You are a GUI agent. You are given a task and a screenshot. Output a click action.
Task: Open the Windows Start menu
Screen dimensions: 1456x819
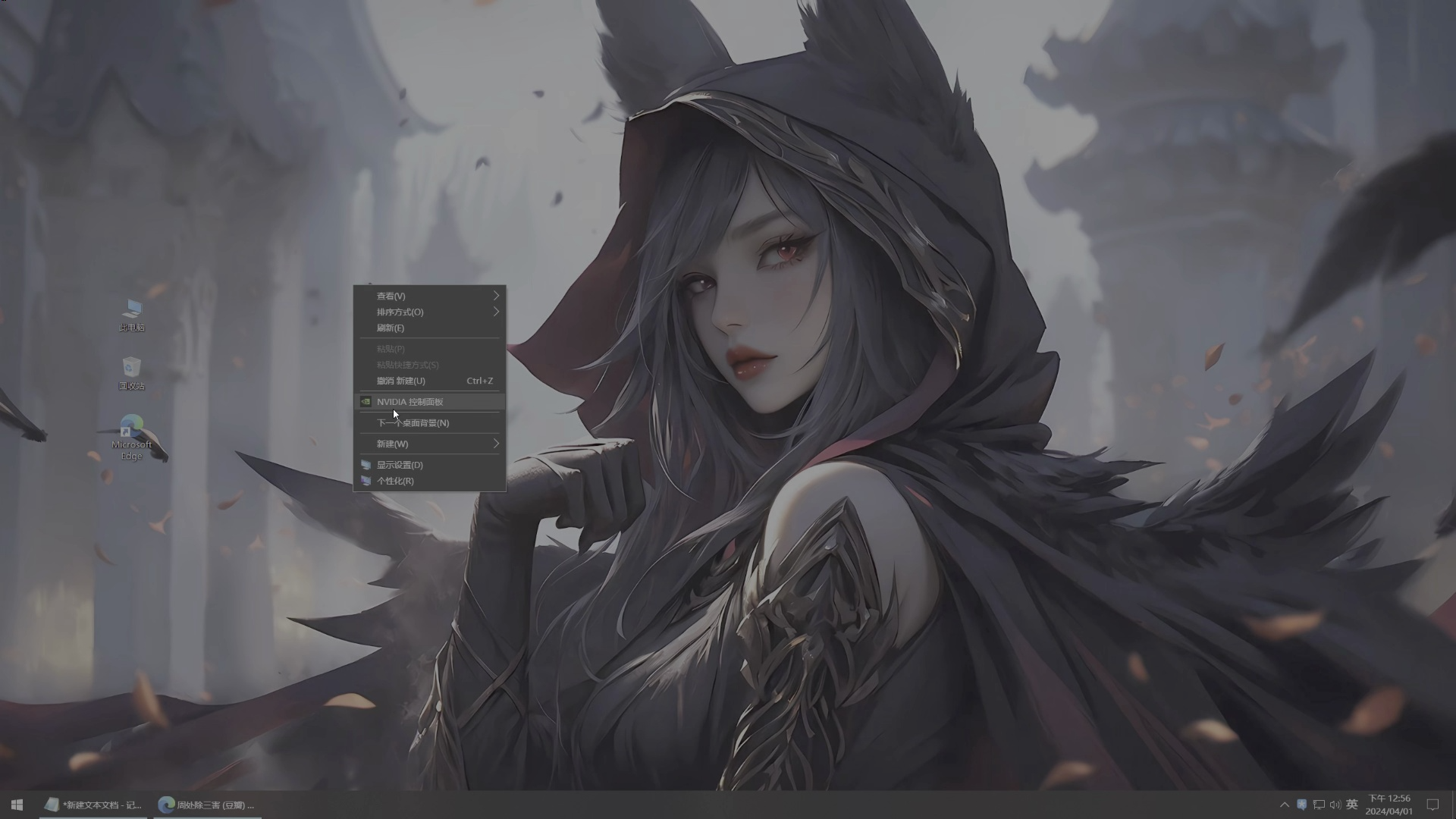click(x=17, y=805)
